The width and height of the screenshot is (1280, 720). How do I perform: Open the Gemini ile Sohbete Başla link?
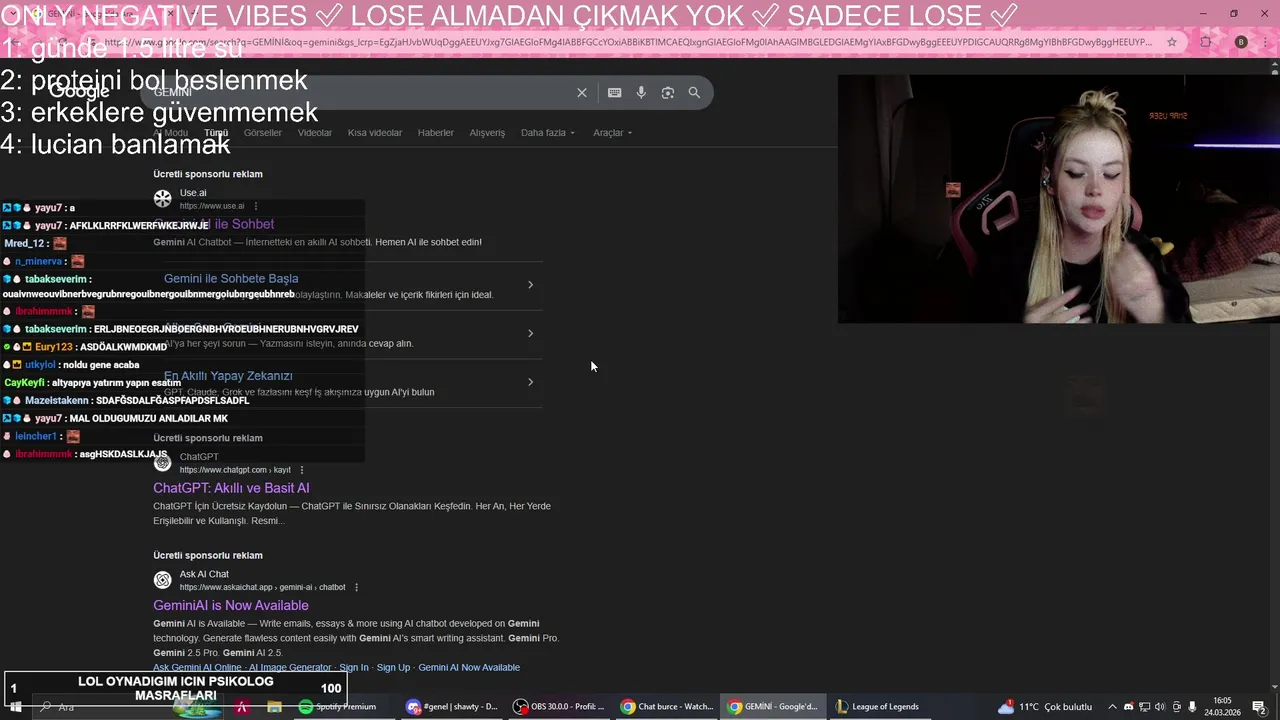(231, 279)
